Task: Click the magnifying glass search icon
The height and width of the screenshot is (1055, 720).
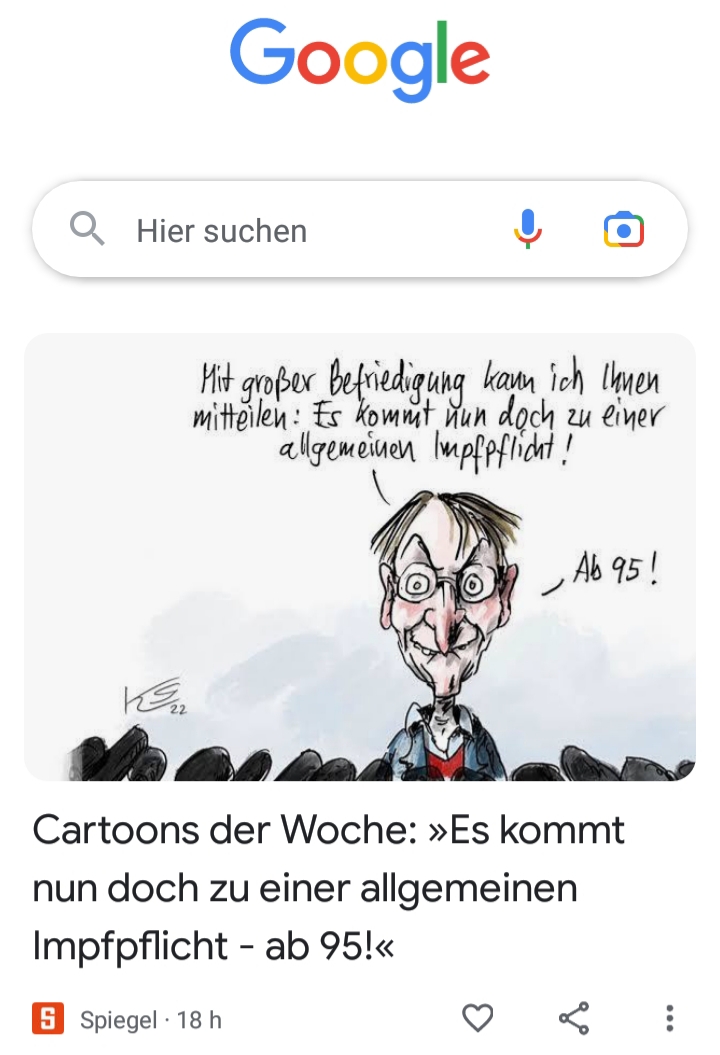Action: coord(87,229)
